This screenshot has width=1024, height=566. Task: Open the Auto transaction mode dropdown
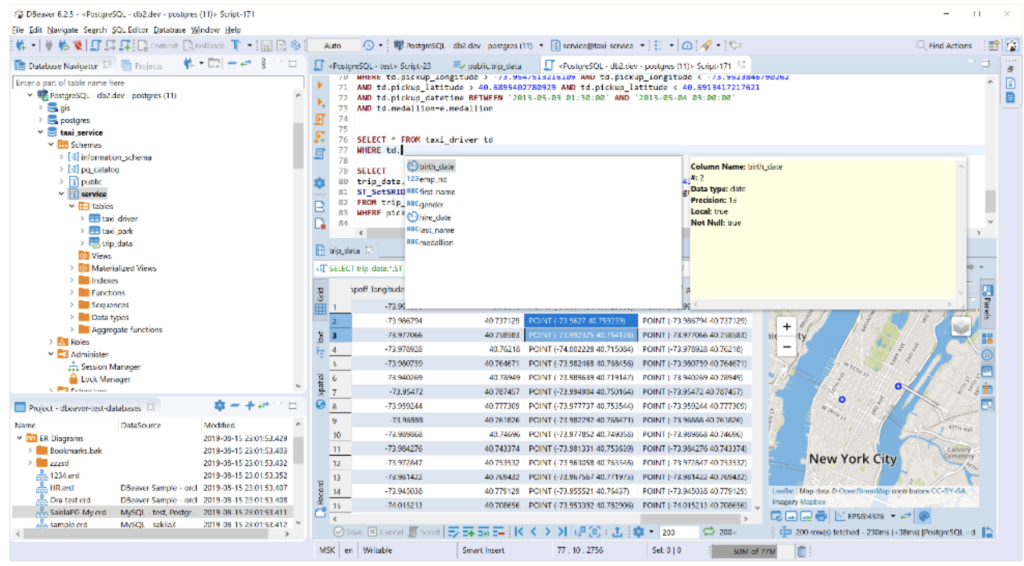coord(334,45)
